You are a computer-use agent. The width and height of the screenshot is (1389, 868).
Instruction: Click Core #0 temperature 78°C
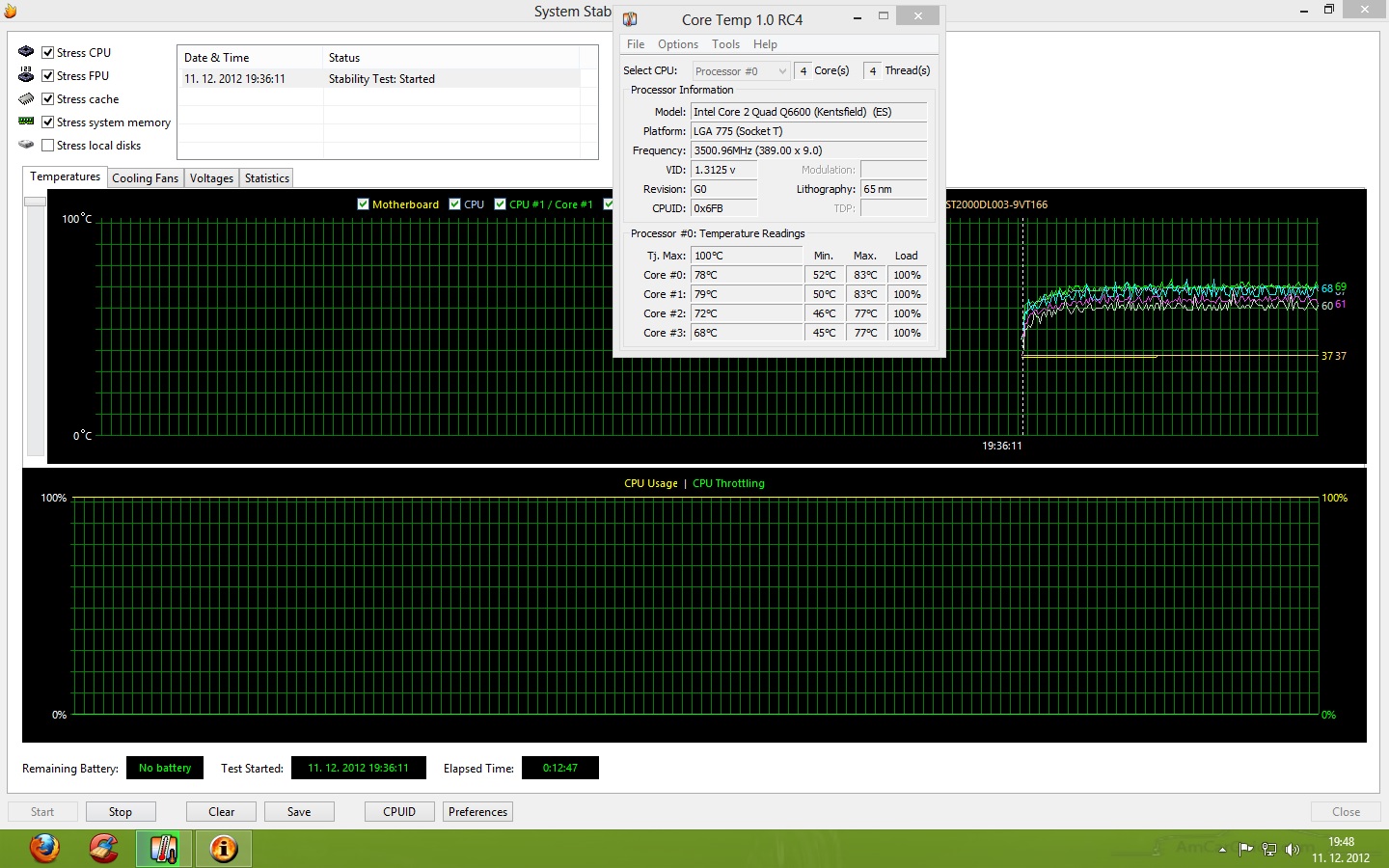747,275
